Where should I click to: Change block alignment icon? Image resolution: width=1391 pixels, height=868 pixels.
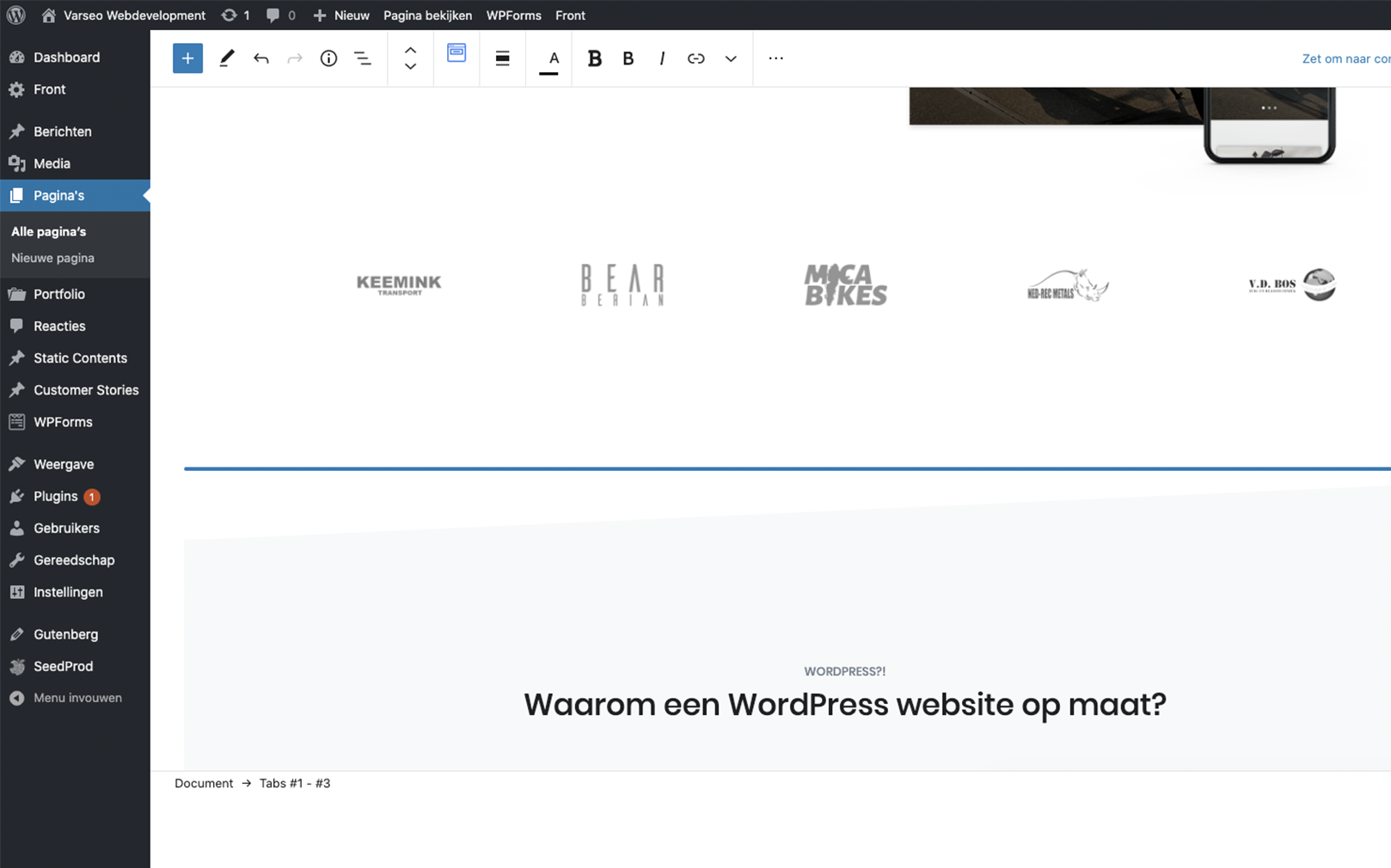point(503,58)
